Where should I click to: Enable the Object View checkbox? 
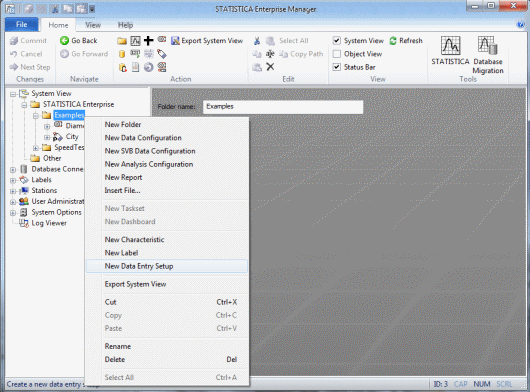(x=337, y=54)
